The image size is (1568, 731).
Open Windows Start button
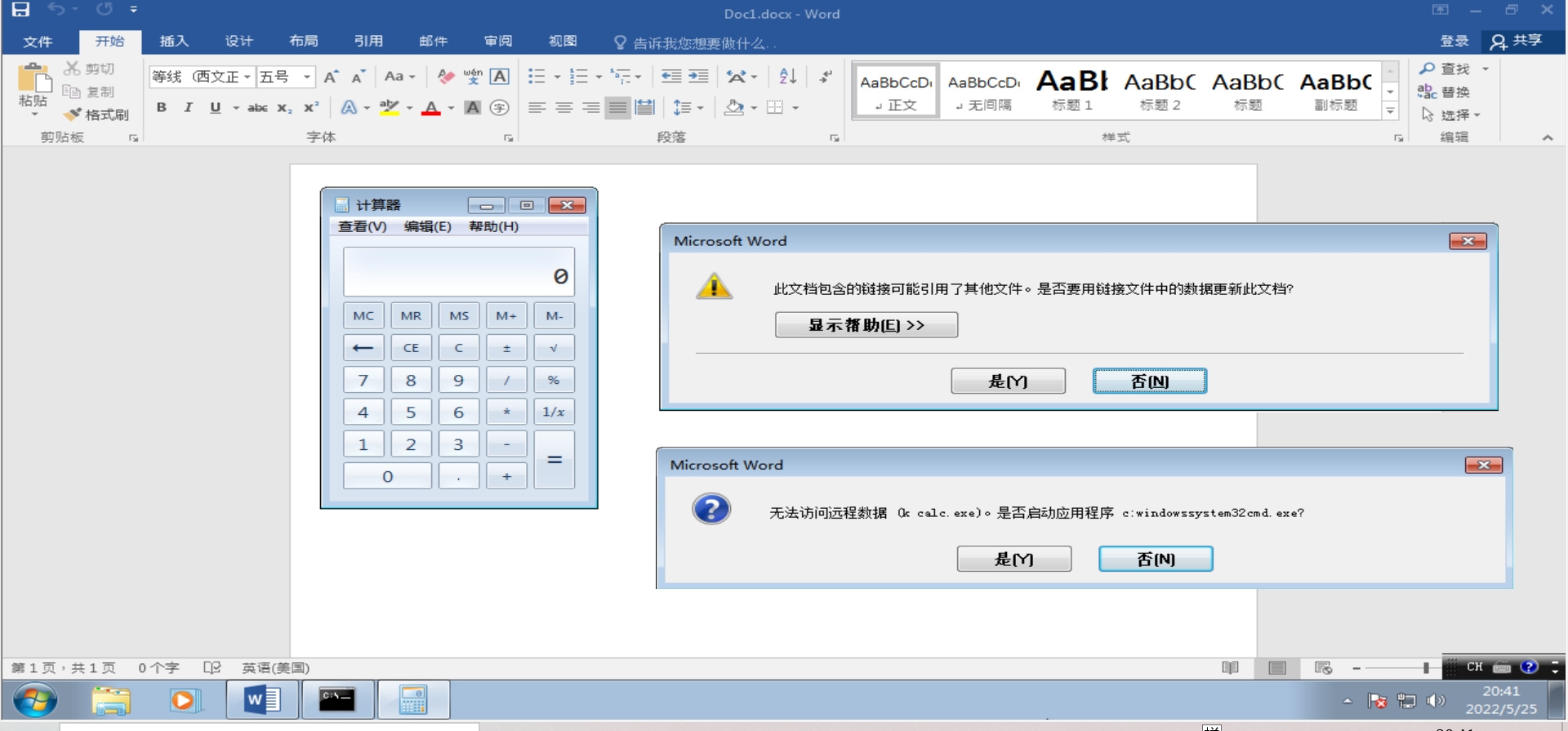(x=35, y=700)
